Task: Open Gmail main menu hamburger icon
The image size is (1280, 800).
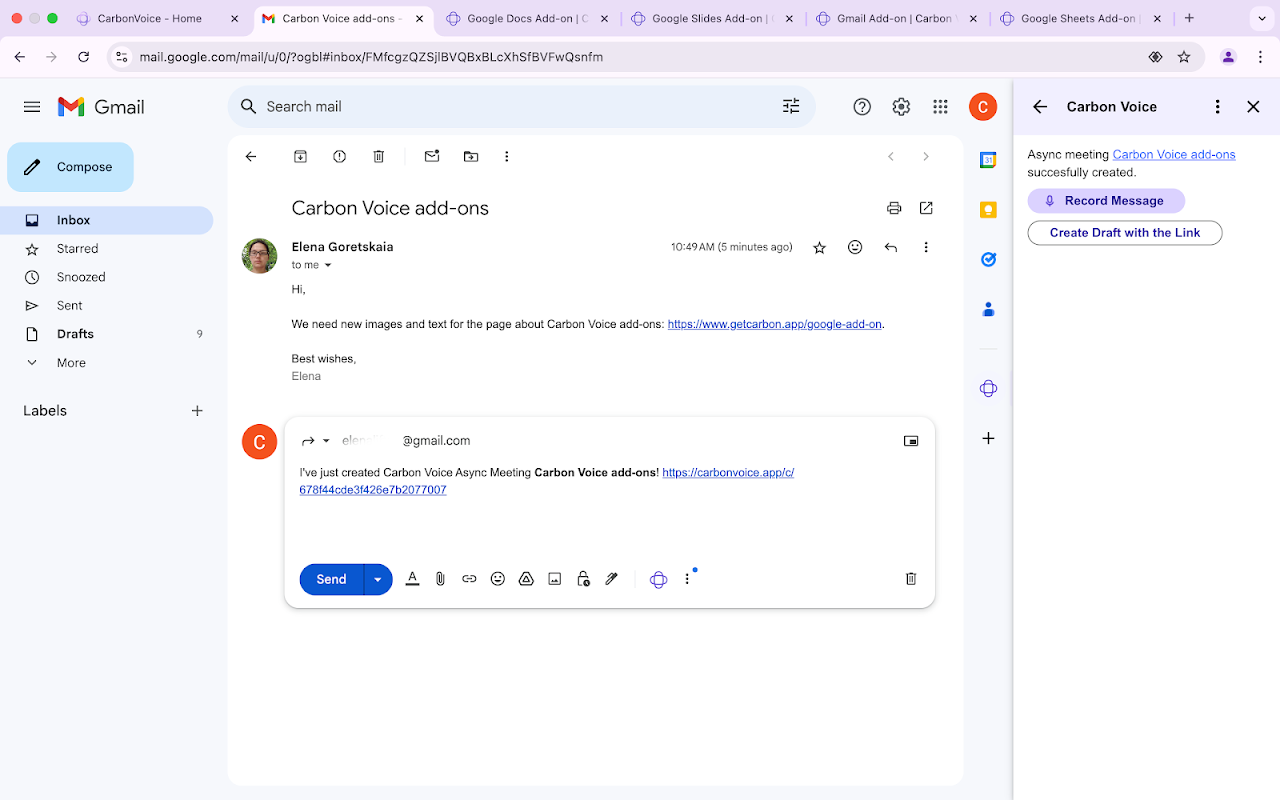Action: point(32,107)
